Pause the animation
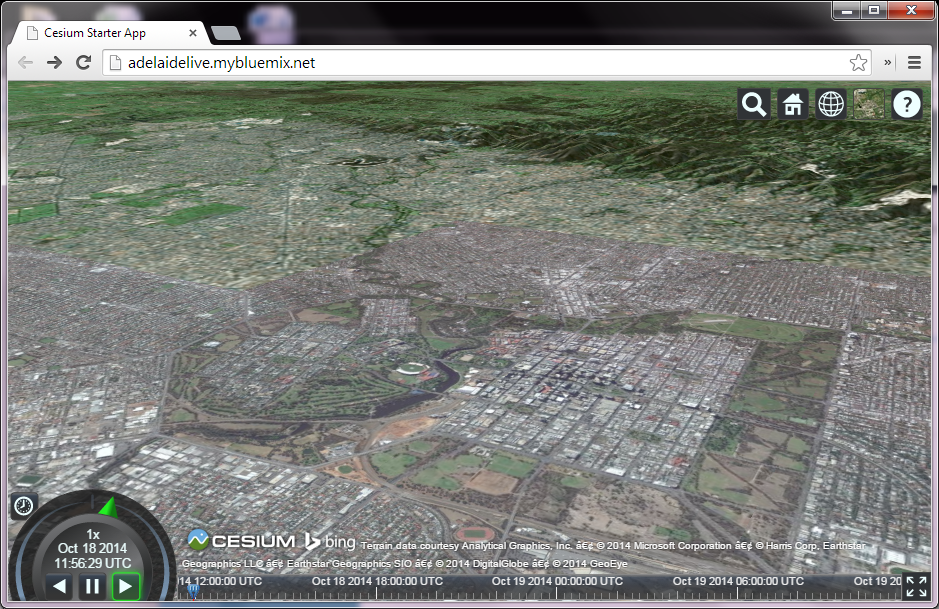This screenshot has height=609, width=939. point(92,586)
